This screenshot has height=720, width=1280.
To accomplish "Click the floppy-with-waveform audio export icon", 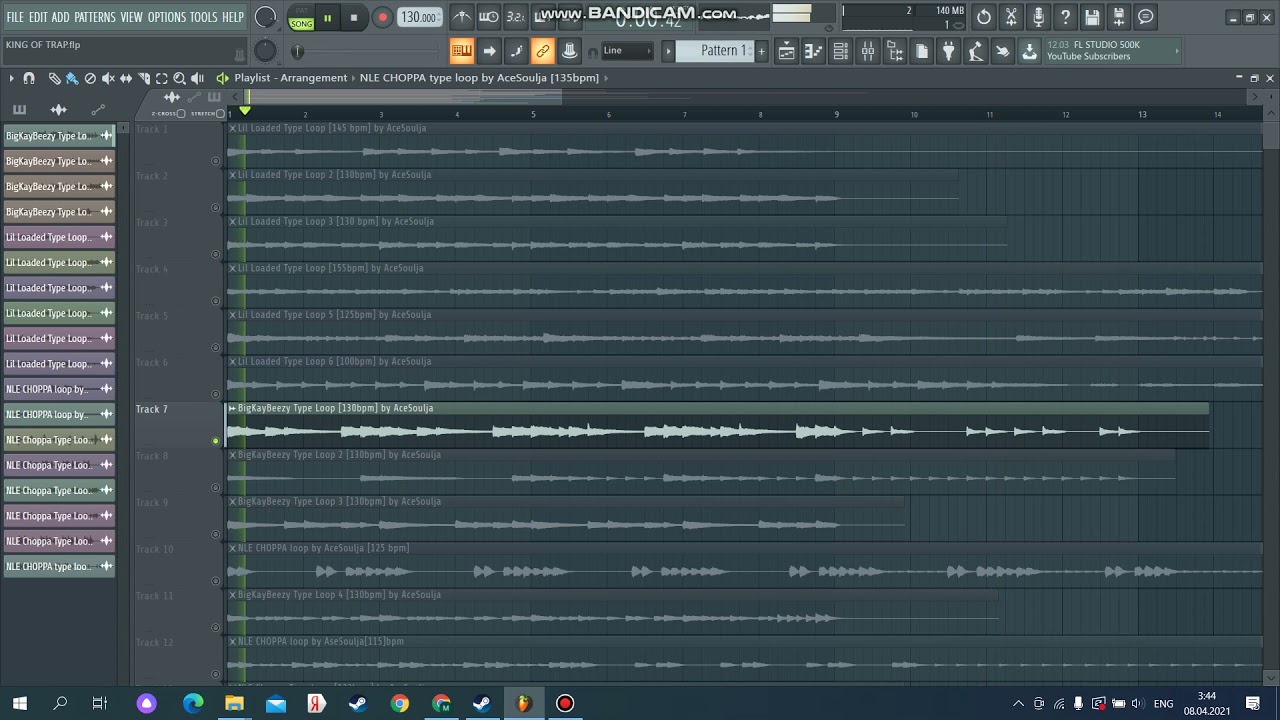I will click(x=1119, y=17).
